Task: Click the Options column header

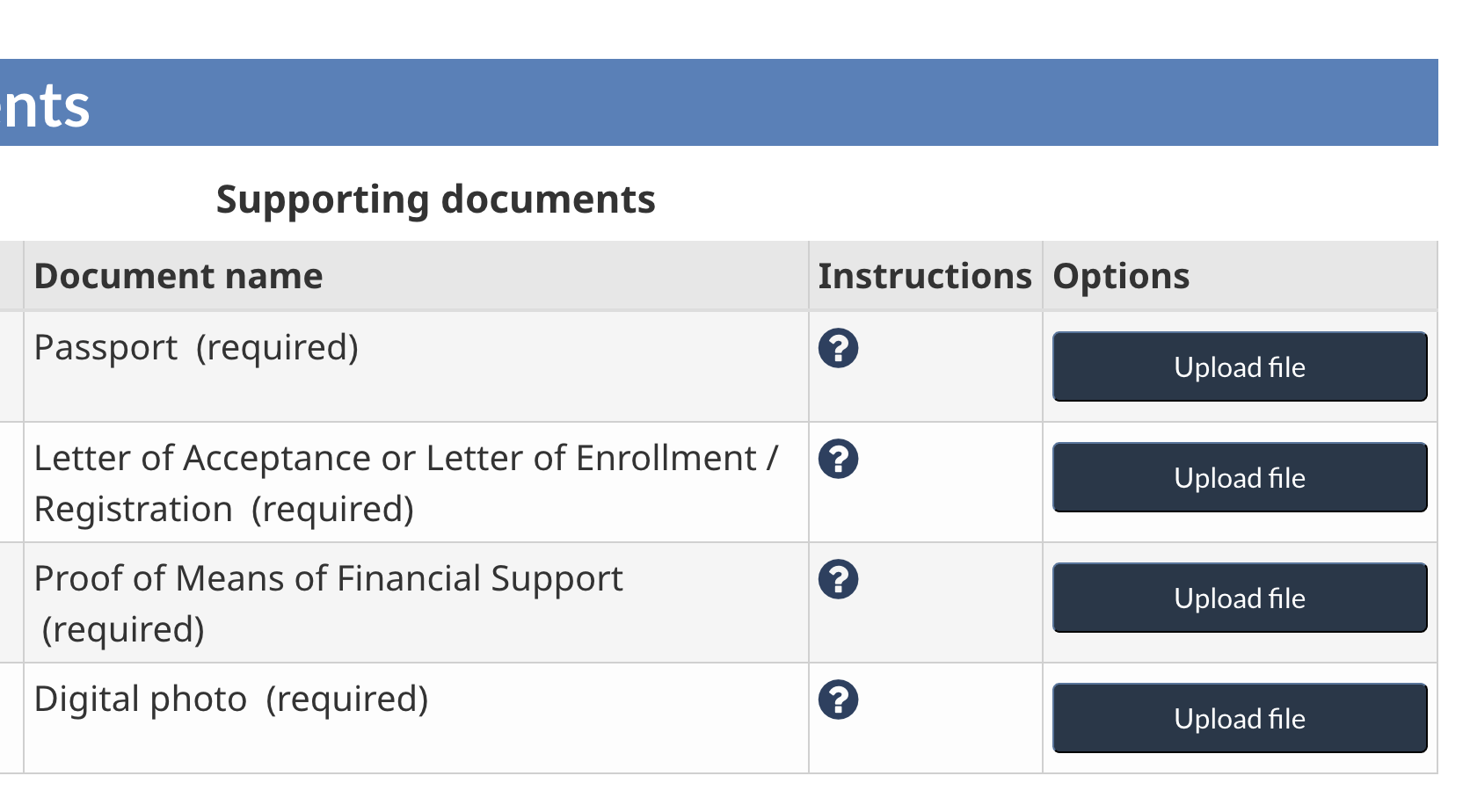Action: pyautogui.click(x=1122, y=275)
